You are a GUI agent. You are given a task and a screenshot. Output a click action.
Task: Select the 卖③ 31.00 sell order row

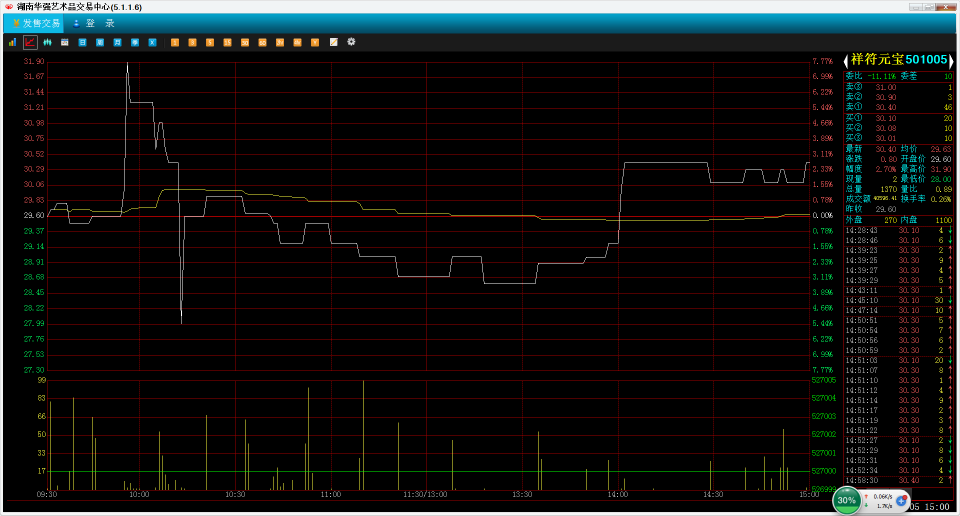click(x=899, y=88)
